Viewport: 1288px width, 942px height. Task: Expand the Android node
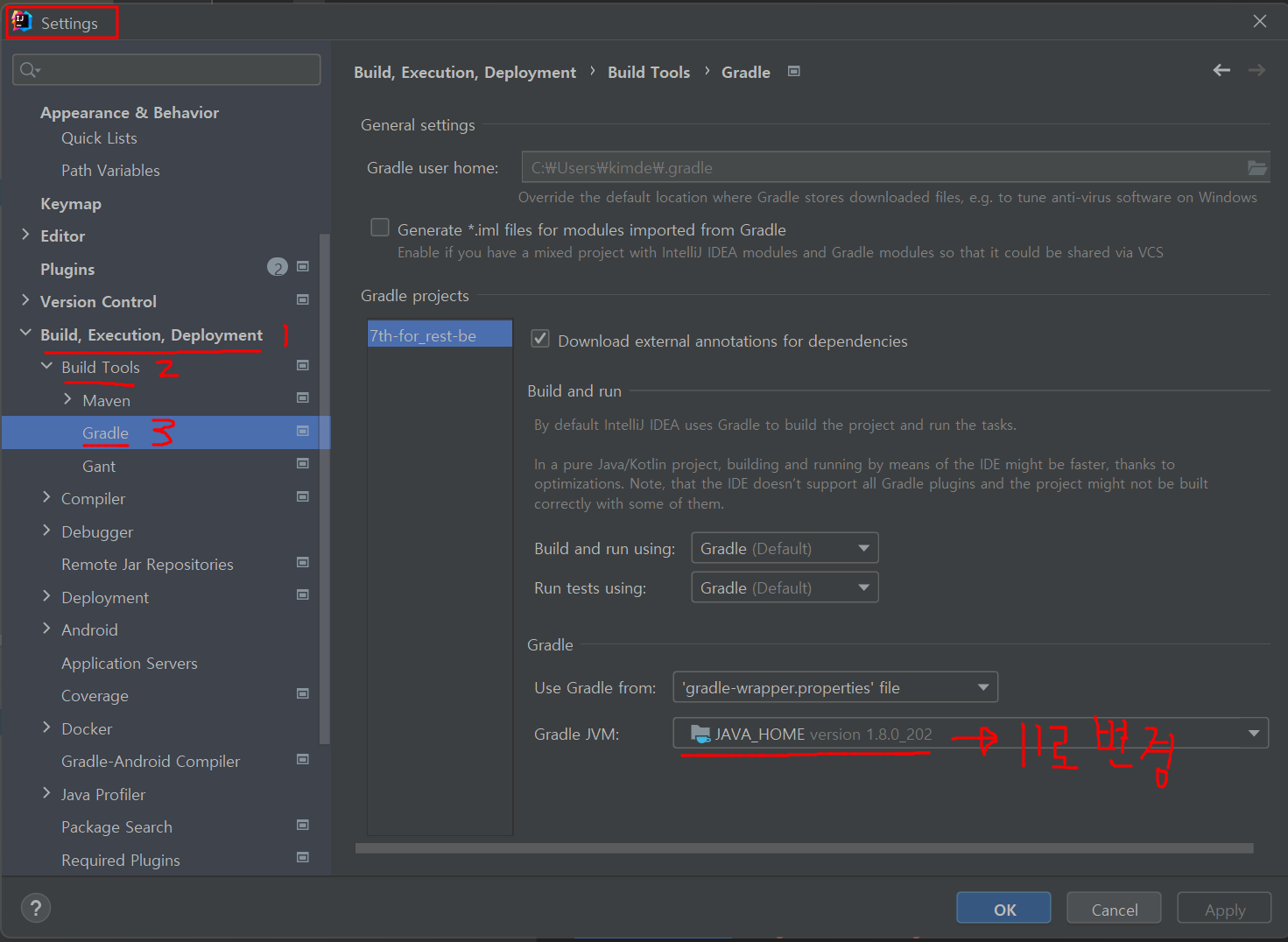click(46, 628)
